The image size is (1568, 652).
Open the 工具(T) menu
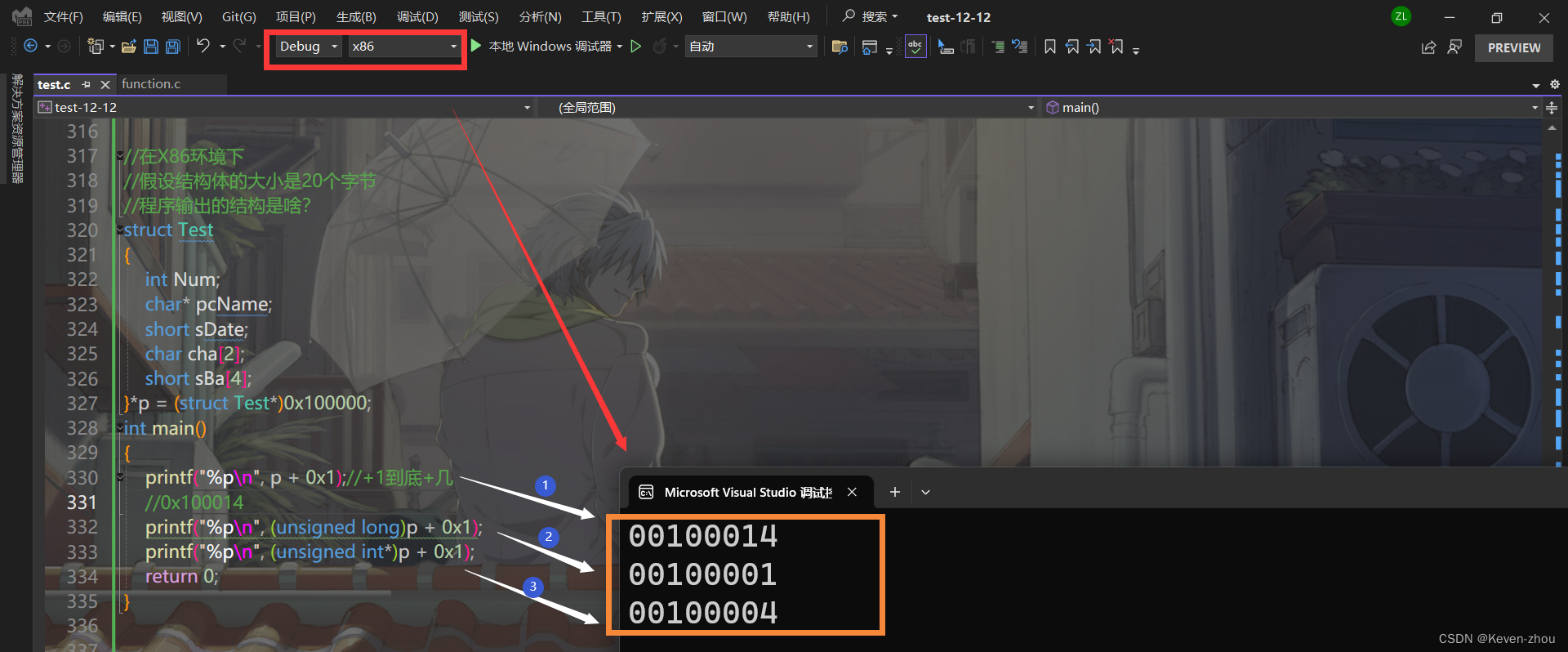click(x=601, y=17)
